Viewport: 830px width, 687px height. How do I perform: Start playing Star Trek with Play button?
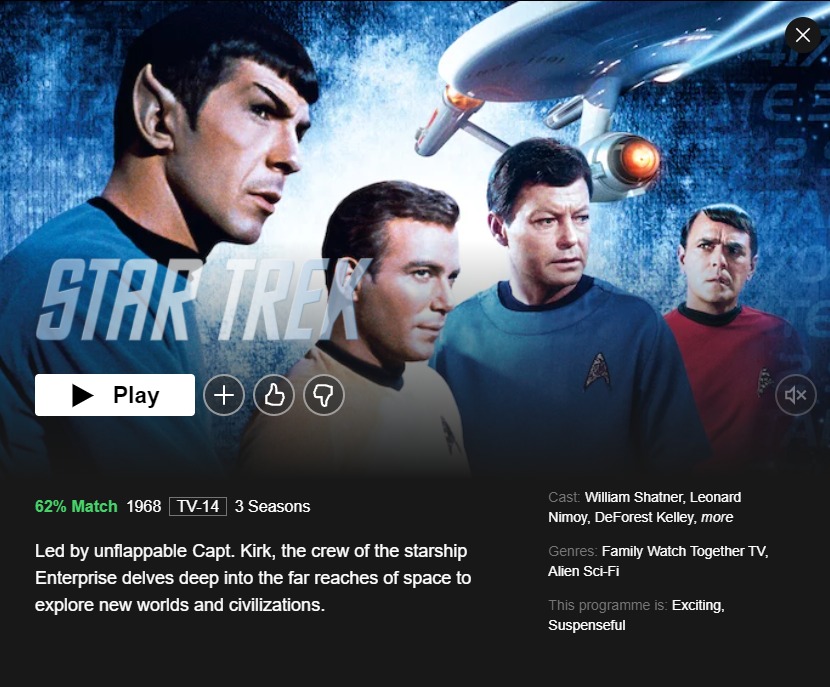click(115, 395)
